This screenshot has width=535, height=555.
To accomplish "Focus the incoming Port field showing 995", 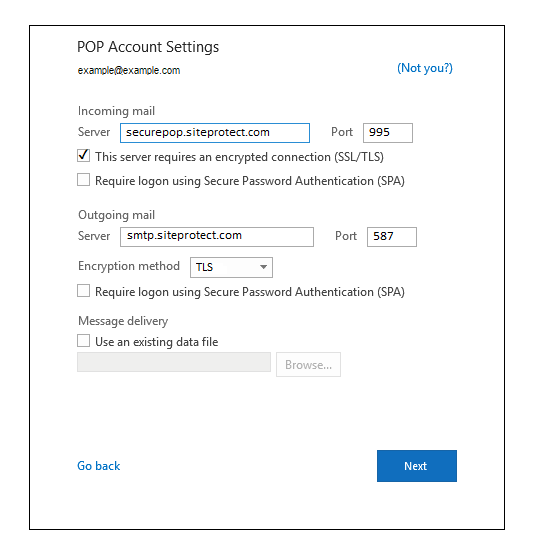I will tap(388, 133).
